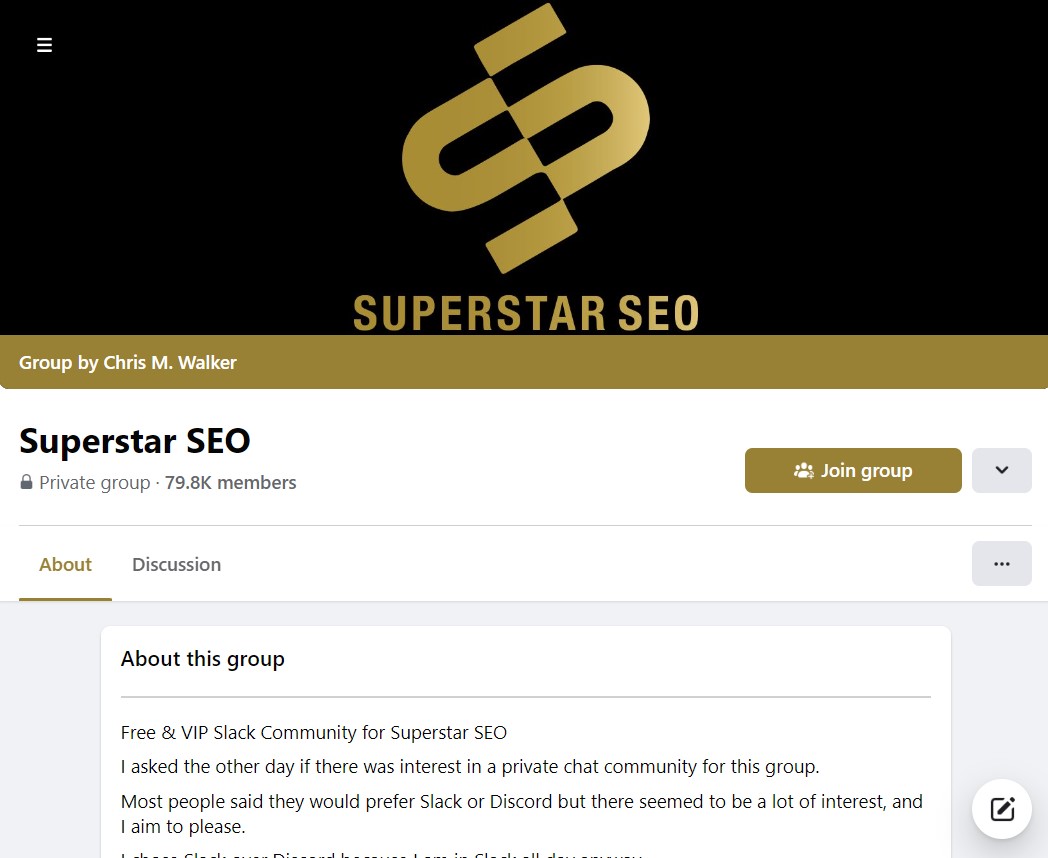Click the About this group heading

pyautogui.click(x=203, y=659)
